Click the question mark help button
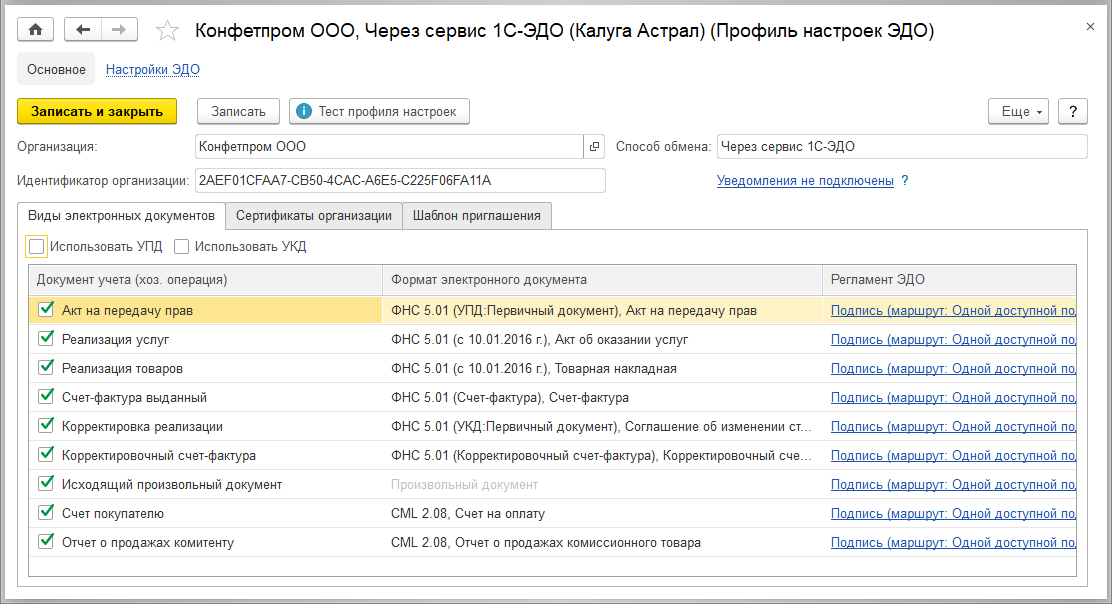Screen dimensions: 1112x604 1072,111
